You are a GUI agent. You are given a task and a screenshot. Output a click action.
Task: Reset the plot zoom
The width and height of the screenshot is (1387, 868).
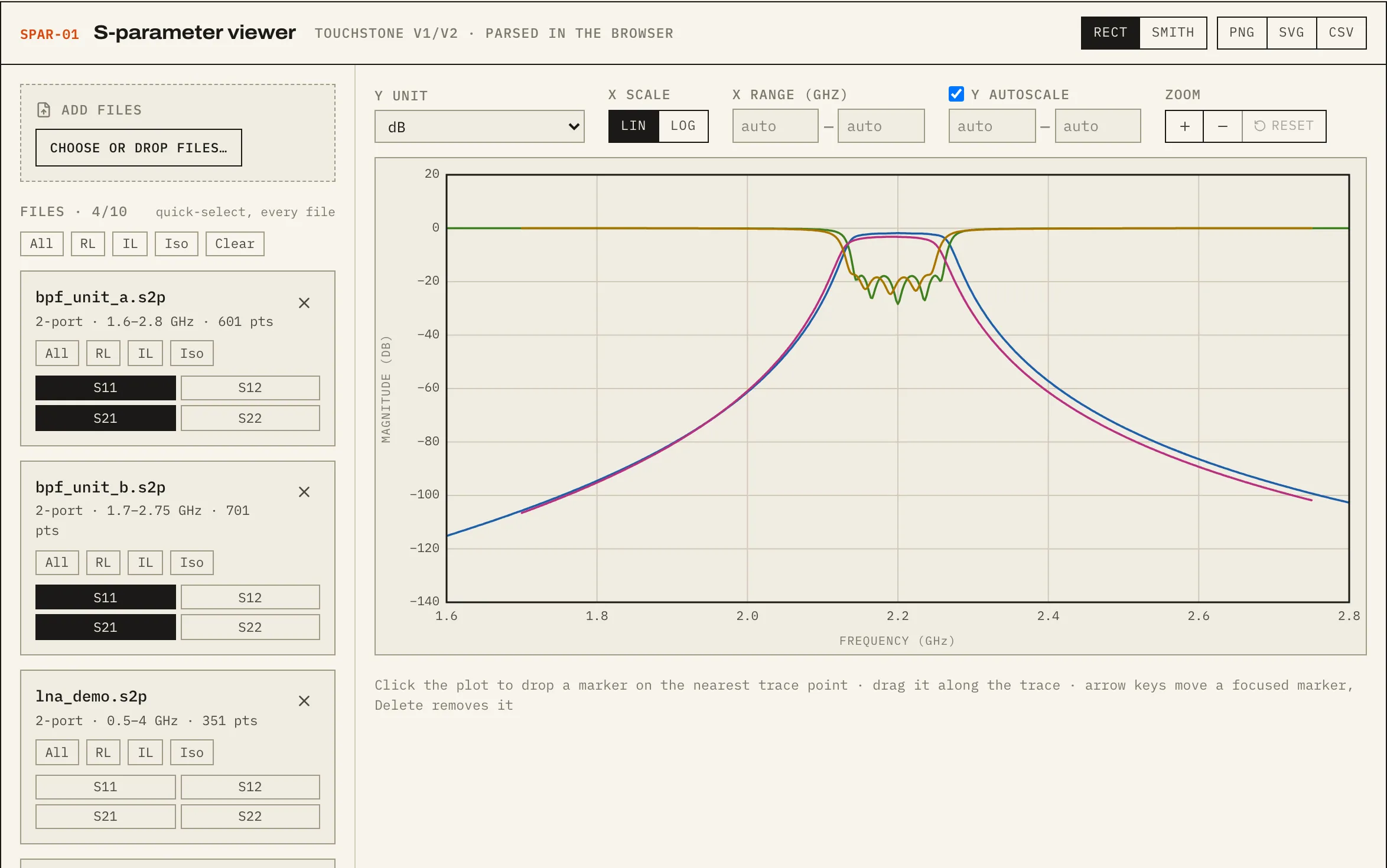click(x=1284, y=126)
